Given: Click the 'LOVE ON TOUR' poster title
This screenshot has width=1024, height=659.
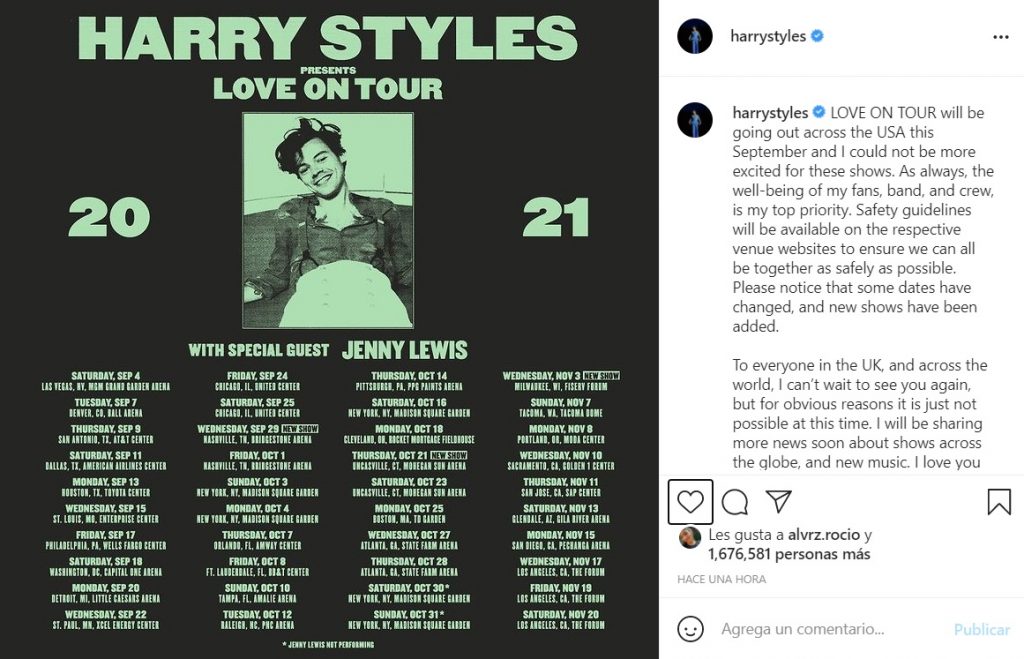Looking at the screenshot, I should pos(328,88).
